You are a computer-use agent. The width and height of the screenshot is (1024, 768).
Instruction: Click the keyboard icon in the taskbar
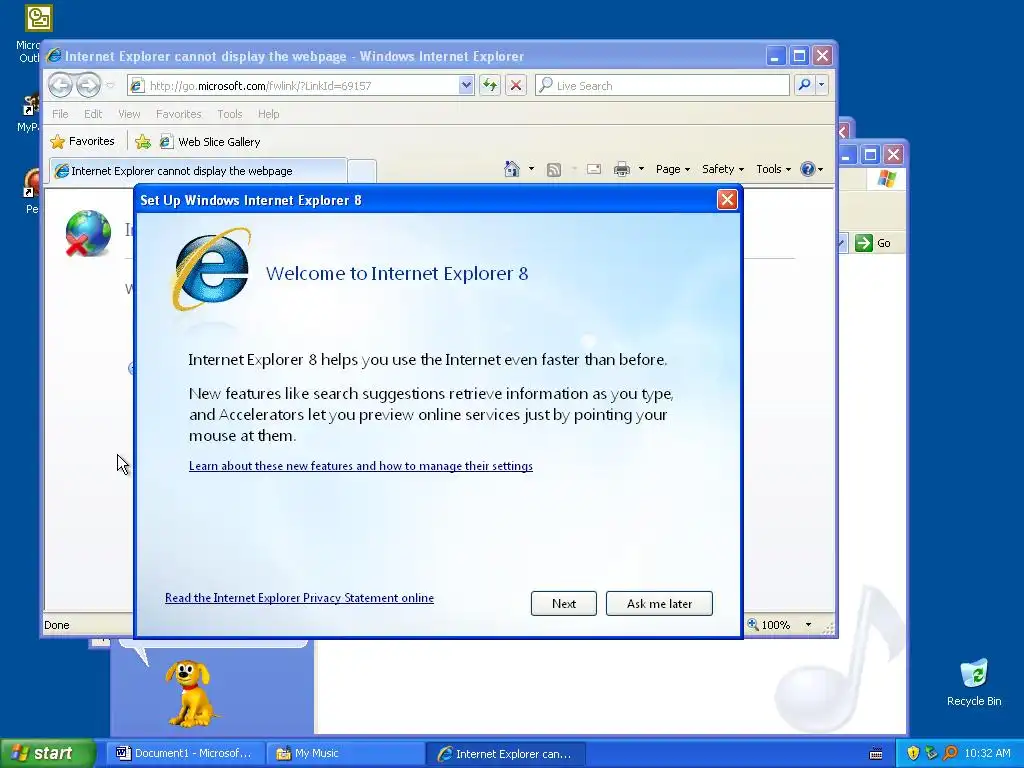[x=876, y=754]
